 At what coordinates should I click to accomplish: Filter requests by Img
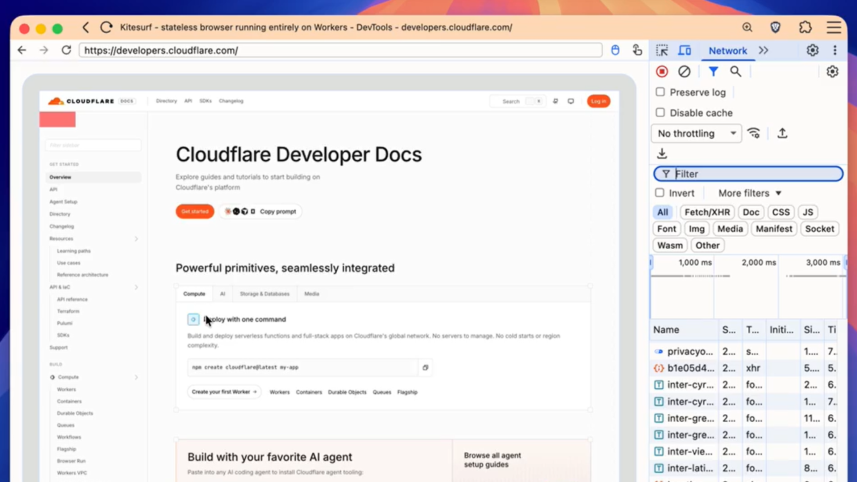pos(696,229)
